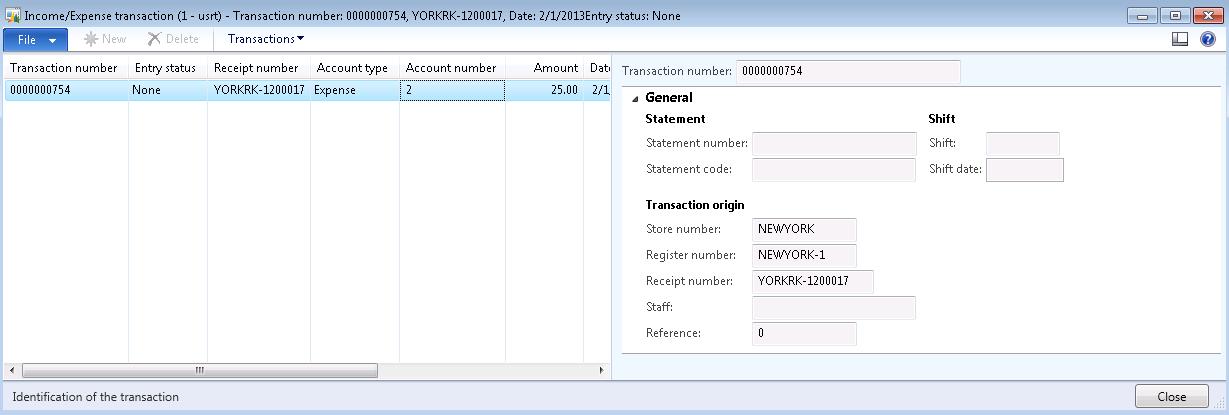Screen dimensions: 1229x415
Task: Click the Transaction number field at top
Action: (848, 72)
